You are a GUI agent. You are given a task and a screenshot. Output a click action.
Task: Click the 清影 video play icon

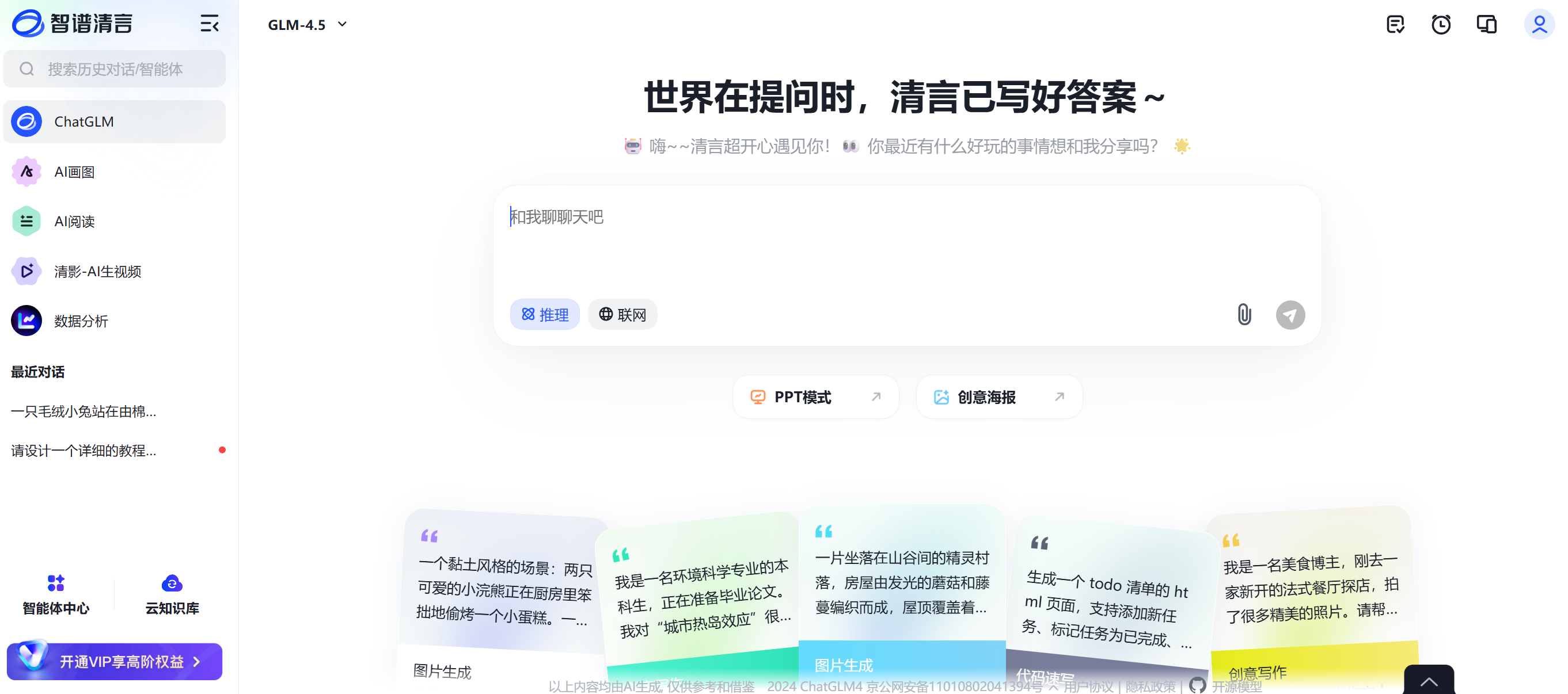tap(27, 271)
